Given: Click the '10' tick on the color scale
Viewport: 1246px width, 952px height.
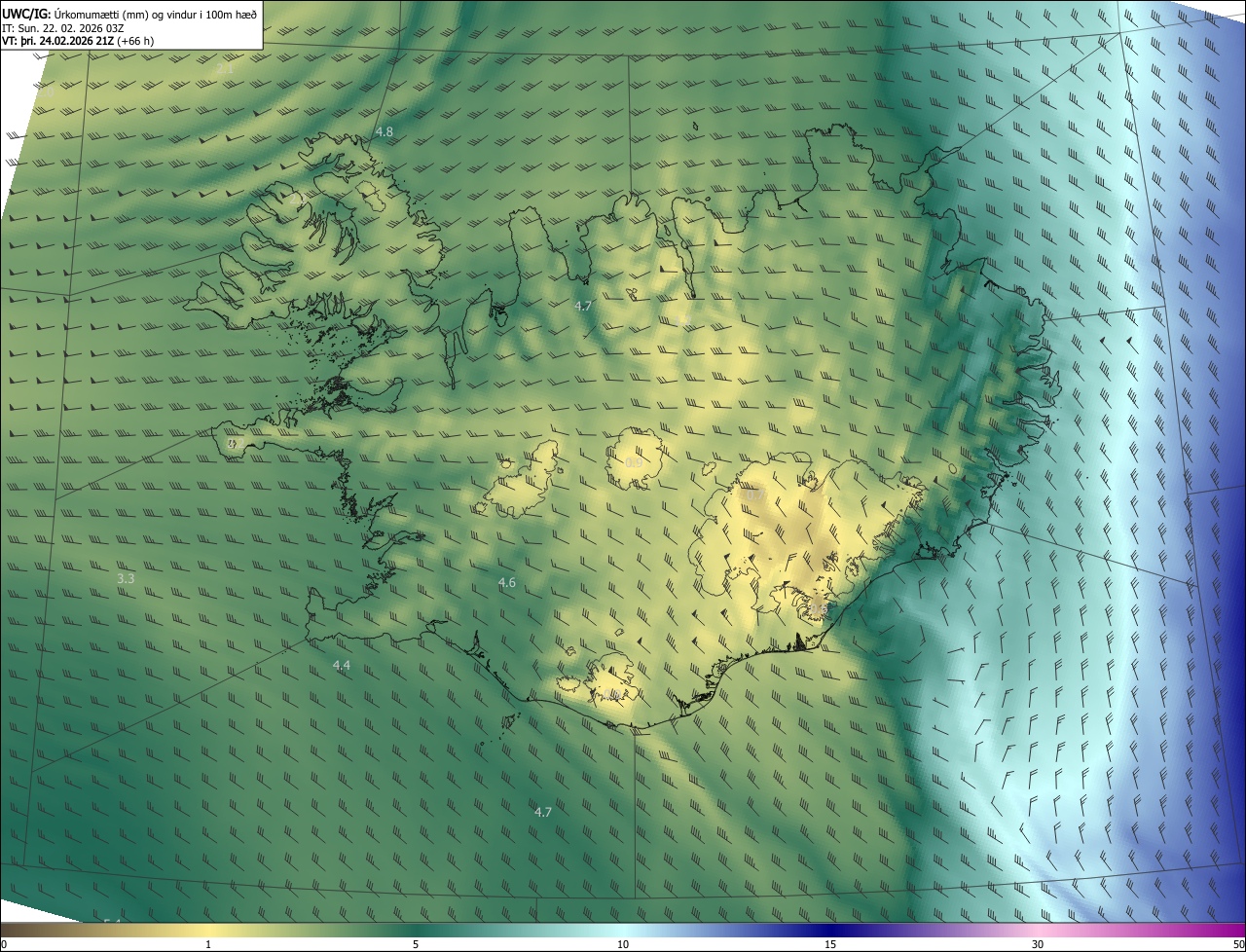Looking at the screenshot, I should point(623,945).
